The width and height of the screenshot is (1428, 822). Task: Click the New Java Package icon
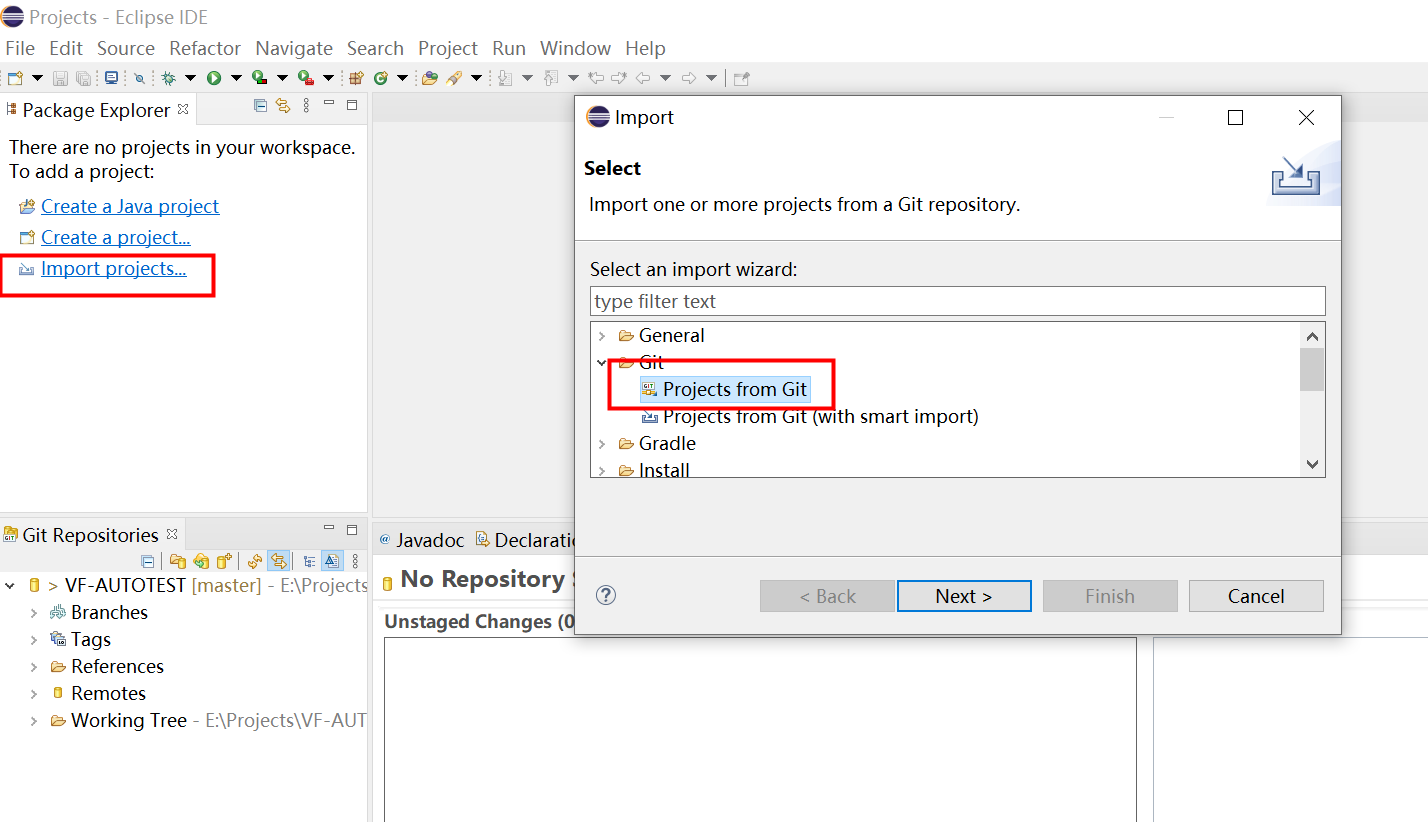[356, 78]
